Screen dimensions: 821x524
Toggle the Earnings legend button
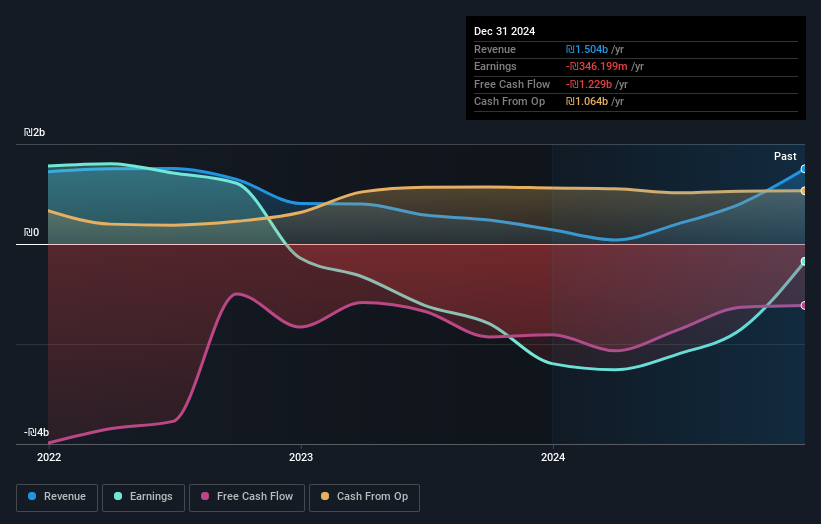point(143,497)
